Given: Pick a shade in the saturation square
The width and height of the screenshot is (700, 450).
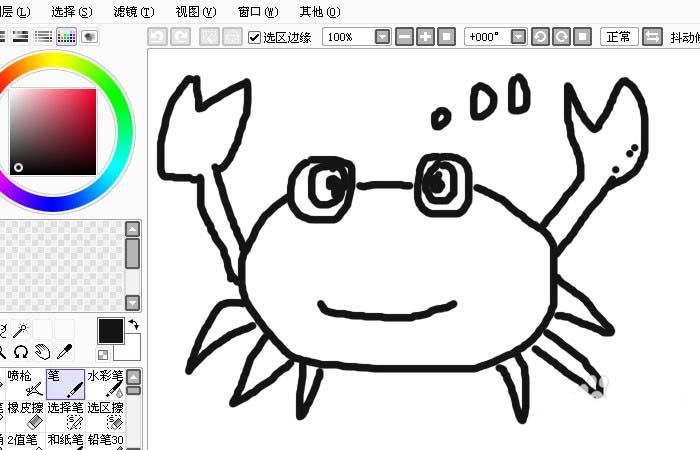Looking at the screenshot, I should coord(53,132).
